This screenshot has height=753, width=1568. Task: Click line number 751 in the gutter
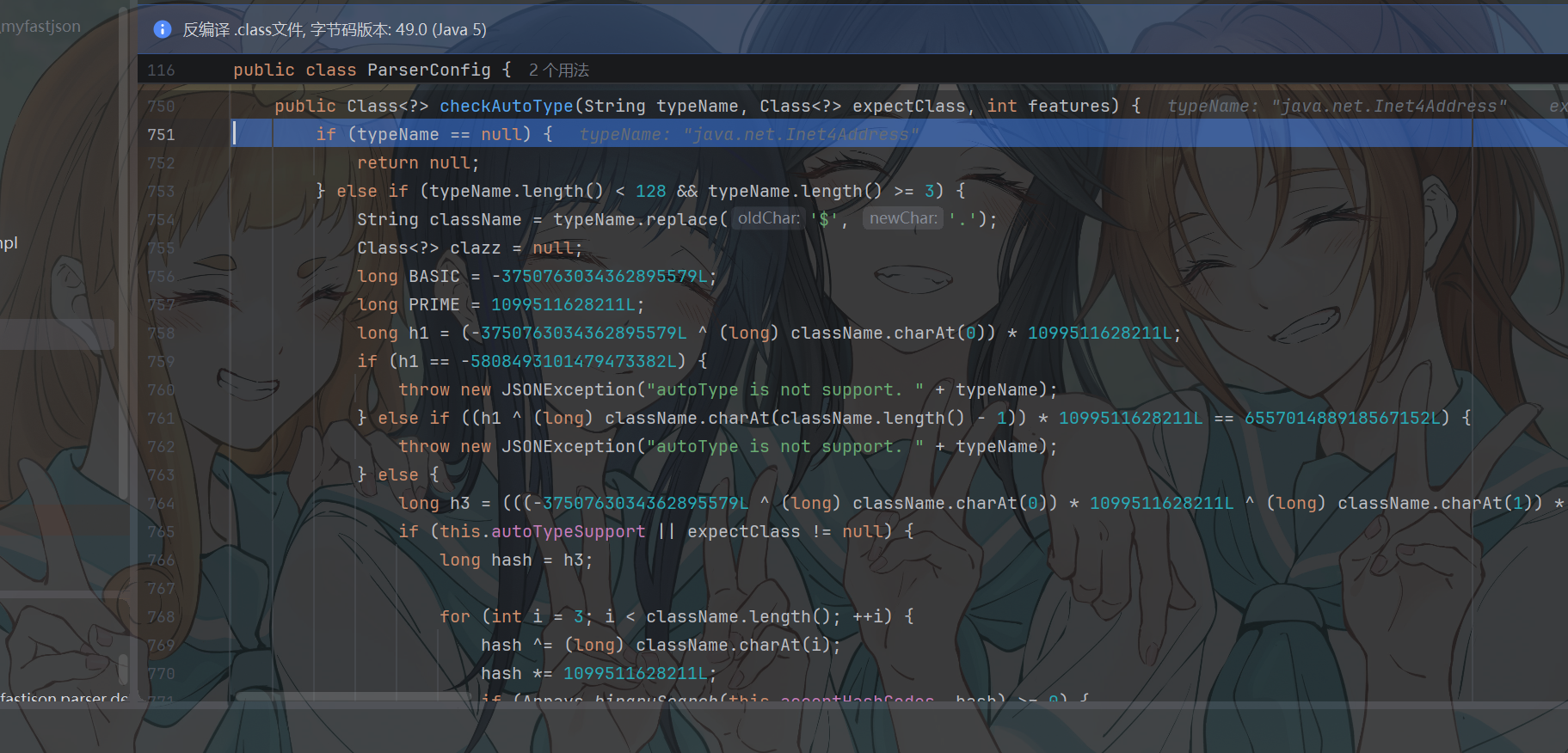pos(161,135)
